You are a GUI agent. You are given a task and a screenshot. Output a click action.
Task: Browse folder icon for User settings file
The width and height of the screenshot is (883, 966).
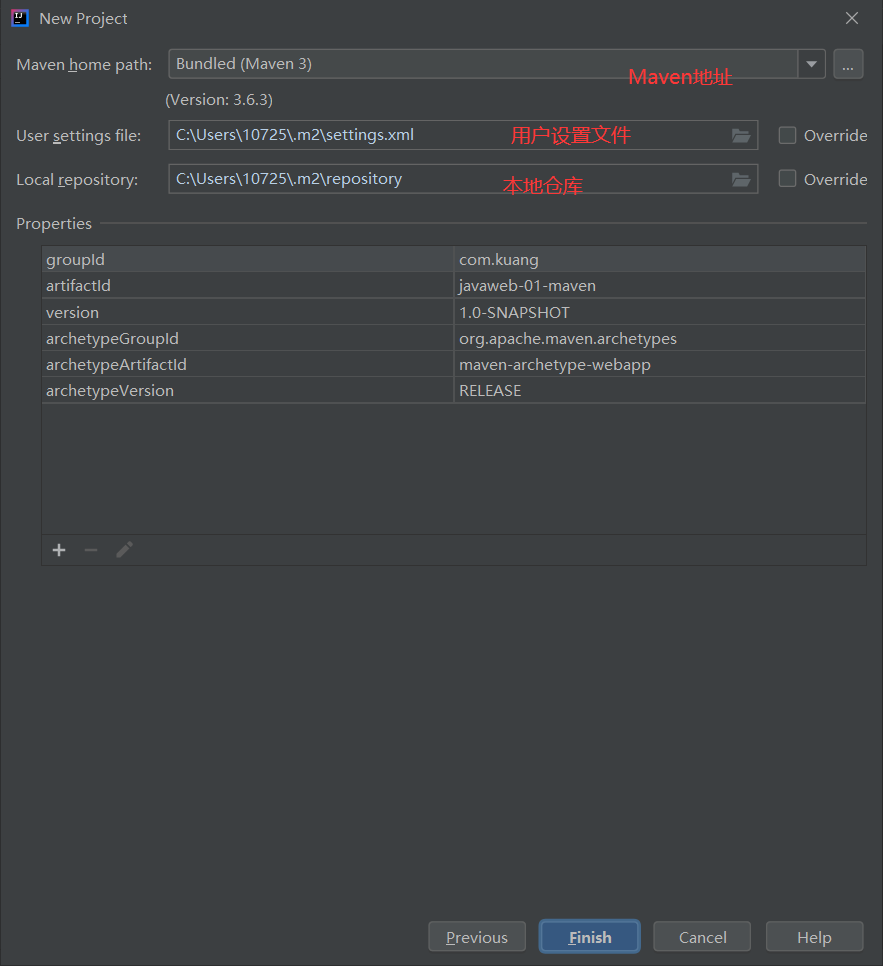point(741,136)
